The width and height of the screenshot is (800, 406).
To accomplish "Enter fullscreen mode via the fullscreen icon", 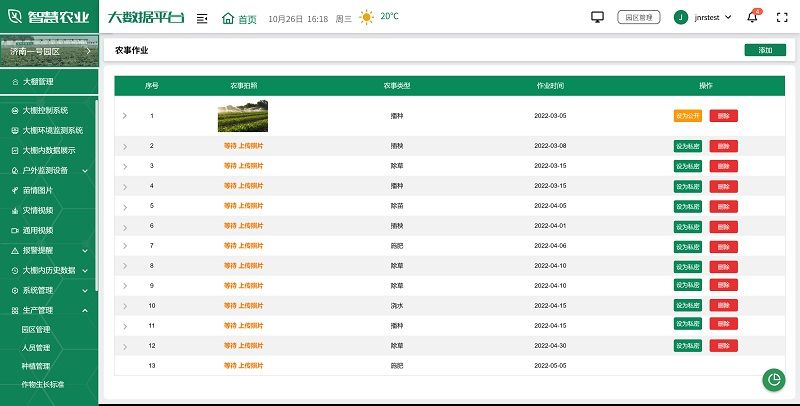I will click(782, 17).
